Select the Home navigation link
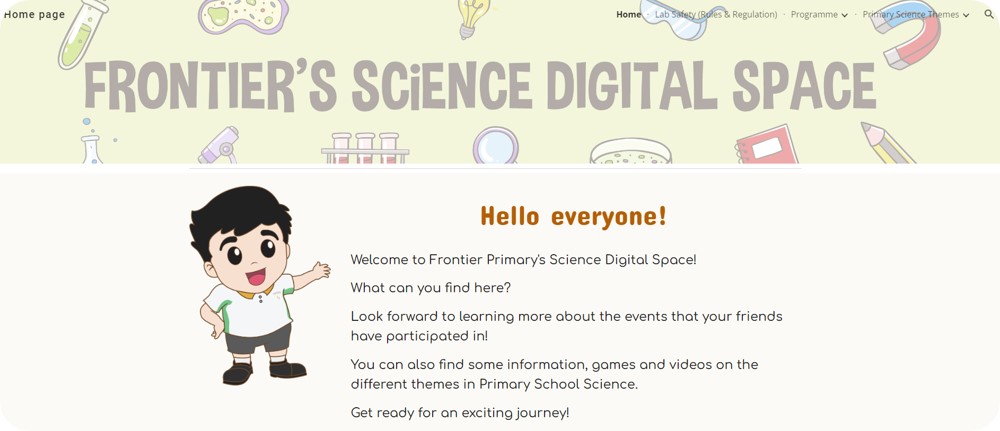1000x431 pixels. coord(628,15)
